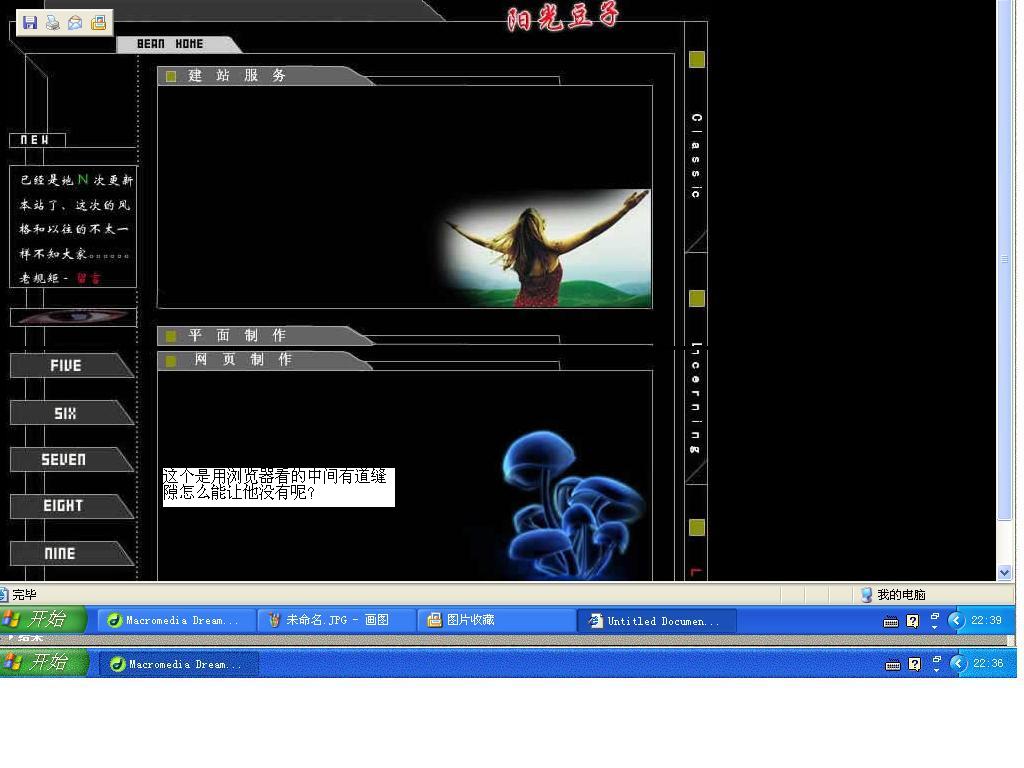Click the send-by-email envelope icon

pyautogui.click(x=75, y=23)
